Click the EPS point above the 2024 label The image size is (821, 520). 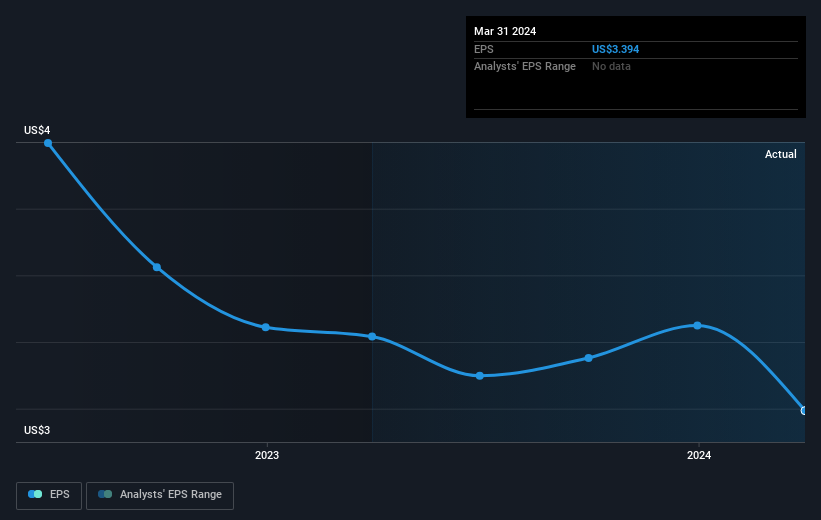tap(697, 325)
